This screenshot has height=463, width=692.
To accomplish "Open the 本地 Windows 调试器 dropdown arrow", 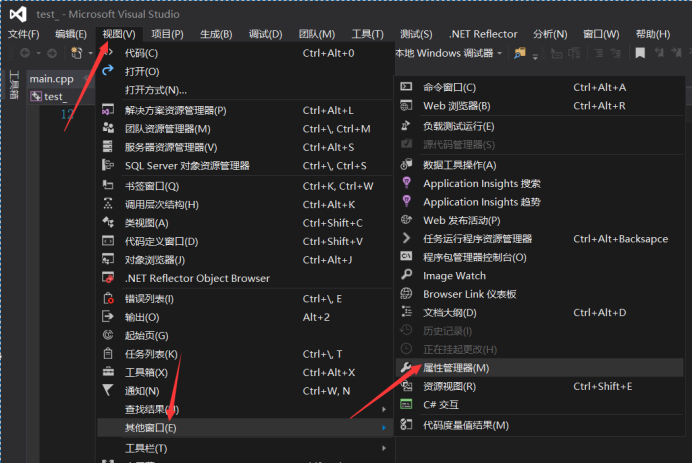I will [500, 53].
